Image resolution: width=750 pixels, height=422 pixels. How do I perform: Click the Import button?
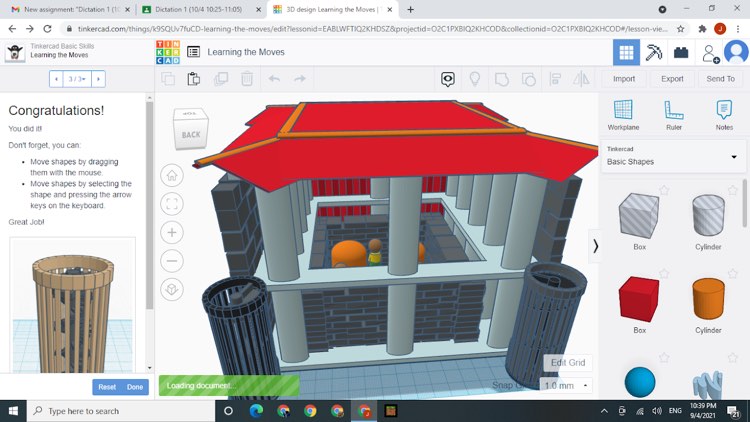624,79
